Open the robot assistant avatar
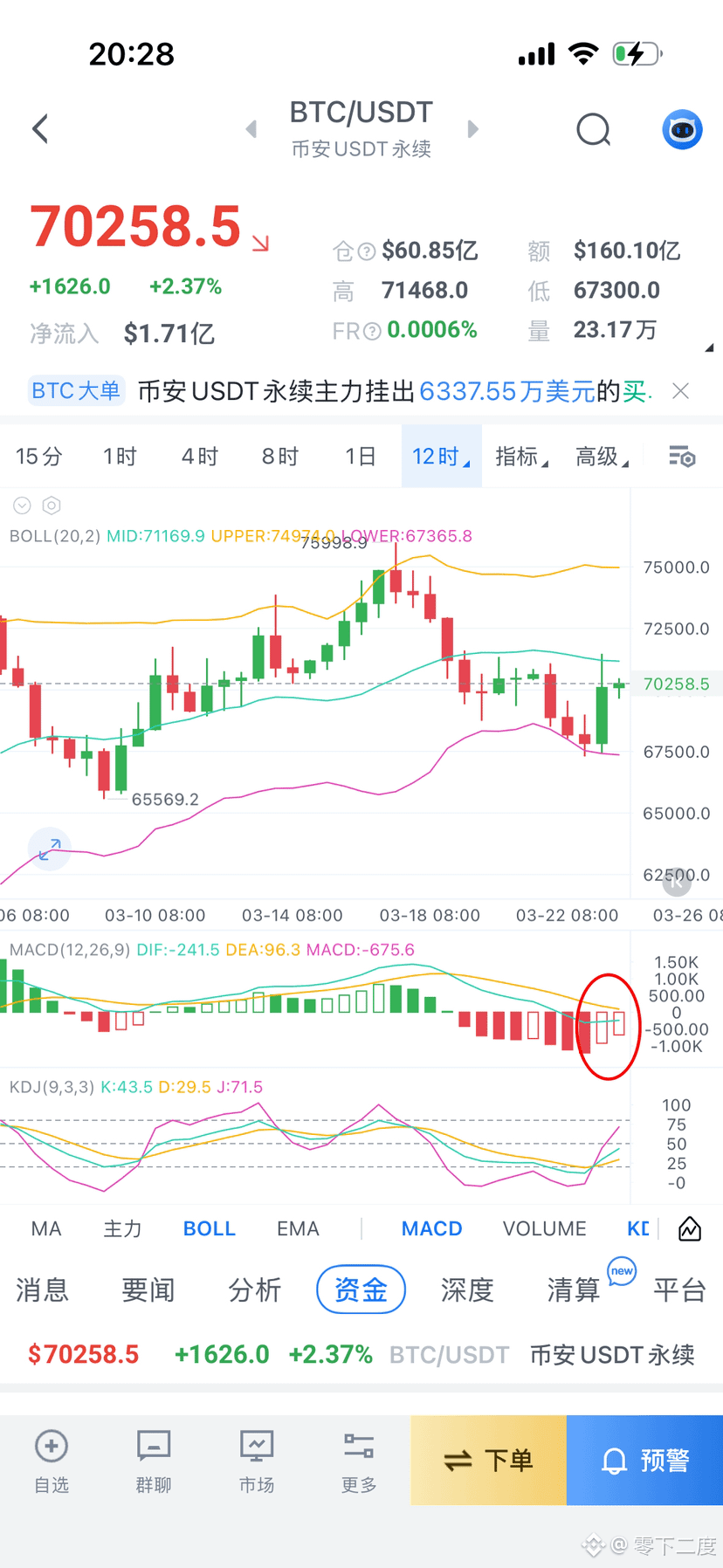The width and height of the screenshot is (723, 1568). 682,130
